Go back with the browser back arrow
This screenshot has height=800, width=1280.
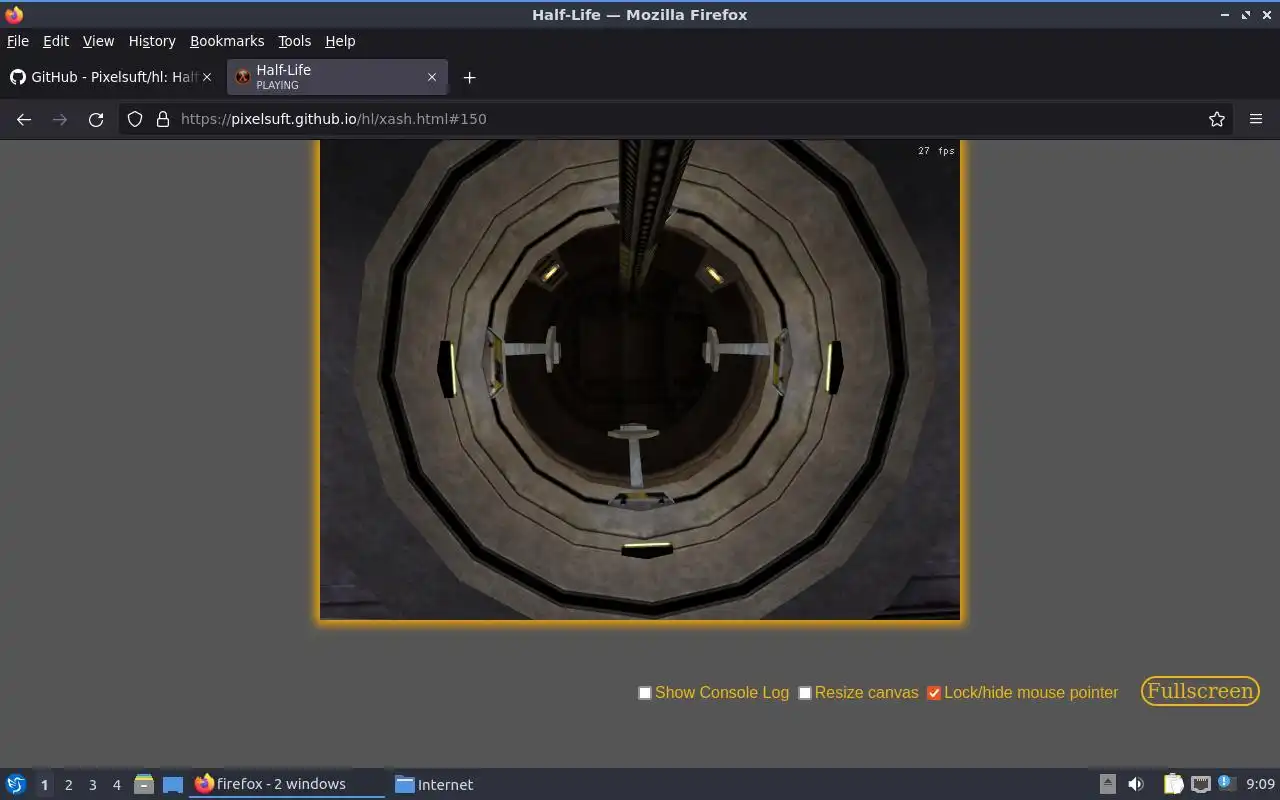point(24,119)
